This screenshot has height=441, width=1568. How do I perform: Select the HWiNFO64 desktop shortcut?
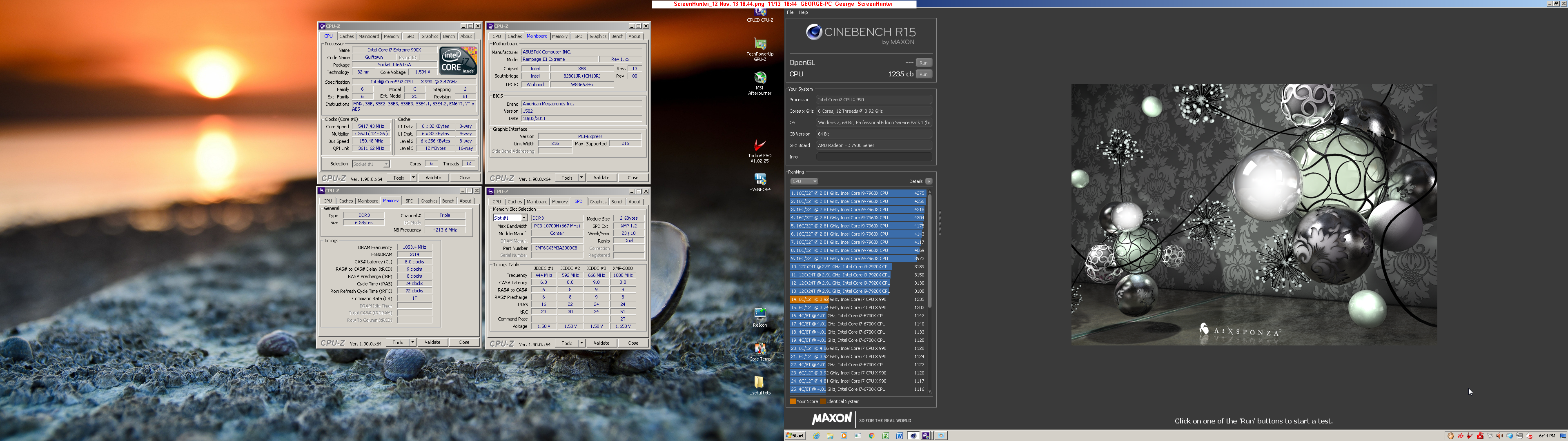tap(759, 183)
